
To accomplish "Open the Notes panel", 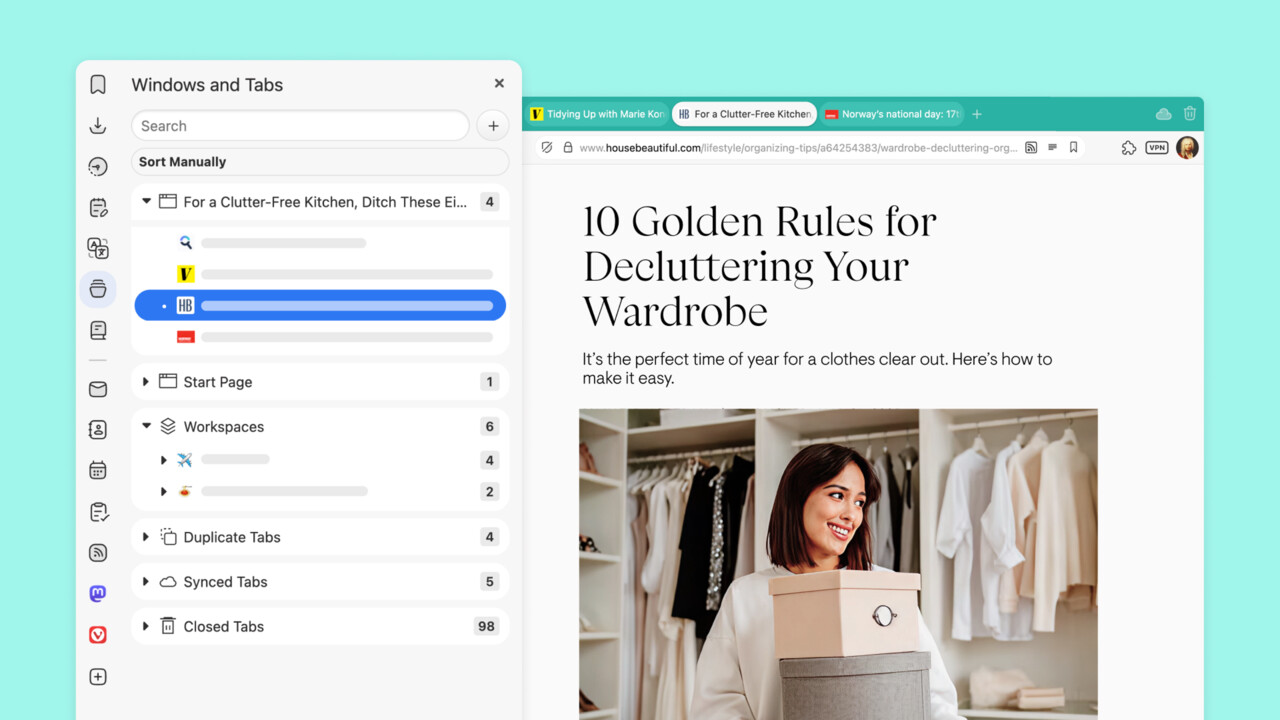I will coord(97,207).
